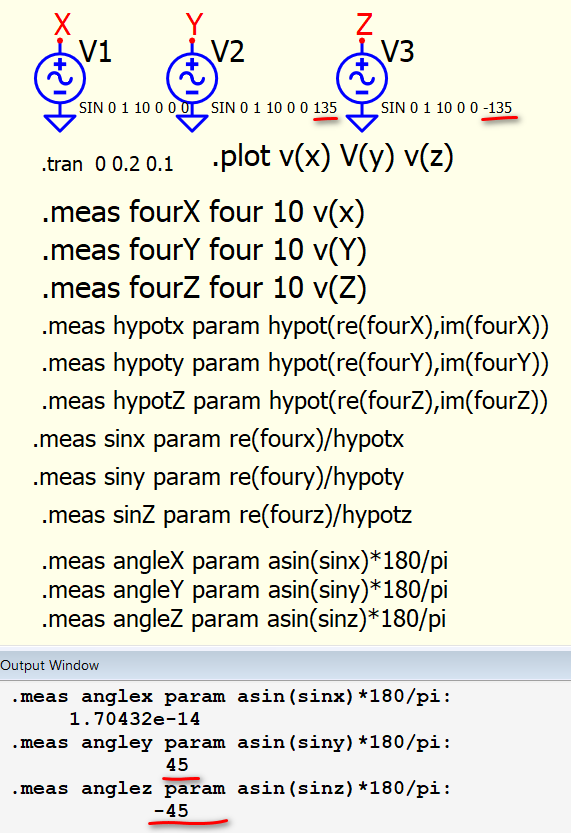The height and width of the screenshot is (833, 571).
Task: Select the .plot v(x) V(y) v(z) directive
Action: point(333,157)
